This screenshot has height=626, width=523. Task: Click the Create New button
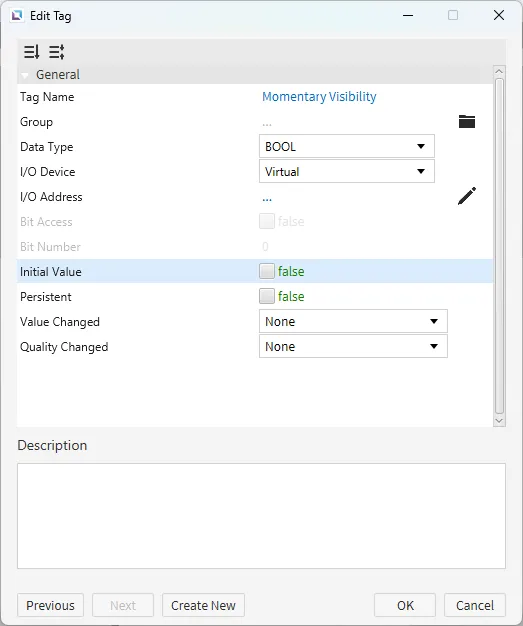[x=203, y=605]
